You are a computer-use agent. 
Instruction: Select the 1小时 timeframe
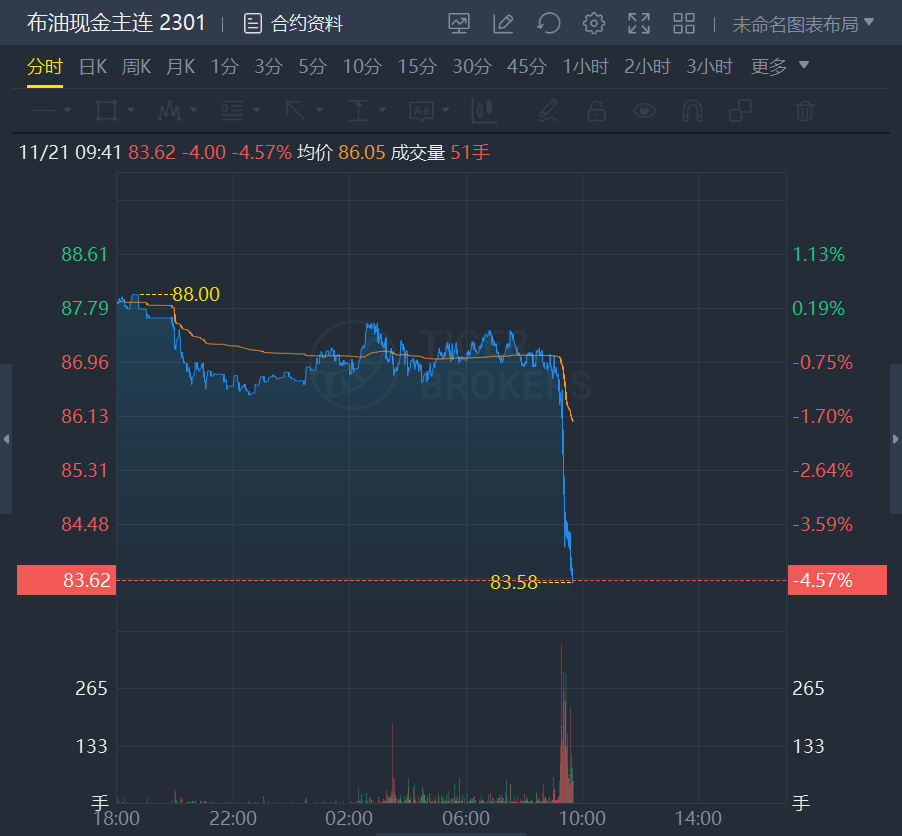point(585,67)
